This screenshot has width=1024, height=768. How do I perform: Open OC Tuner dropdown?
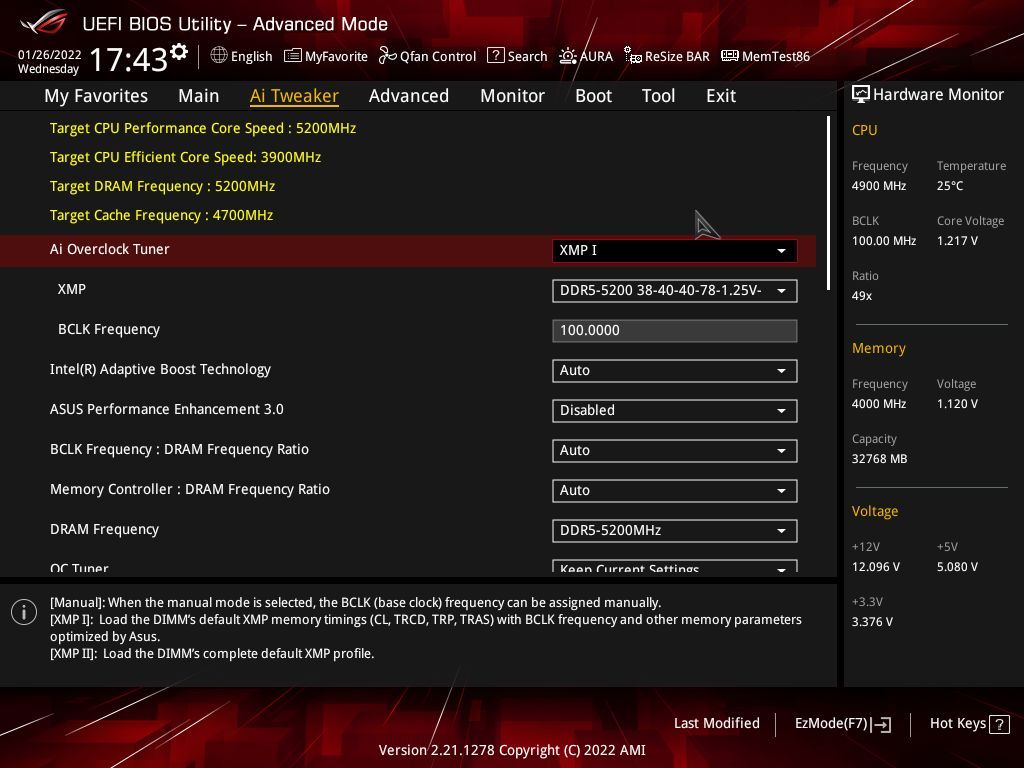[x=675, y=566]
